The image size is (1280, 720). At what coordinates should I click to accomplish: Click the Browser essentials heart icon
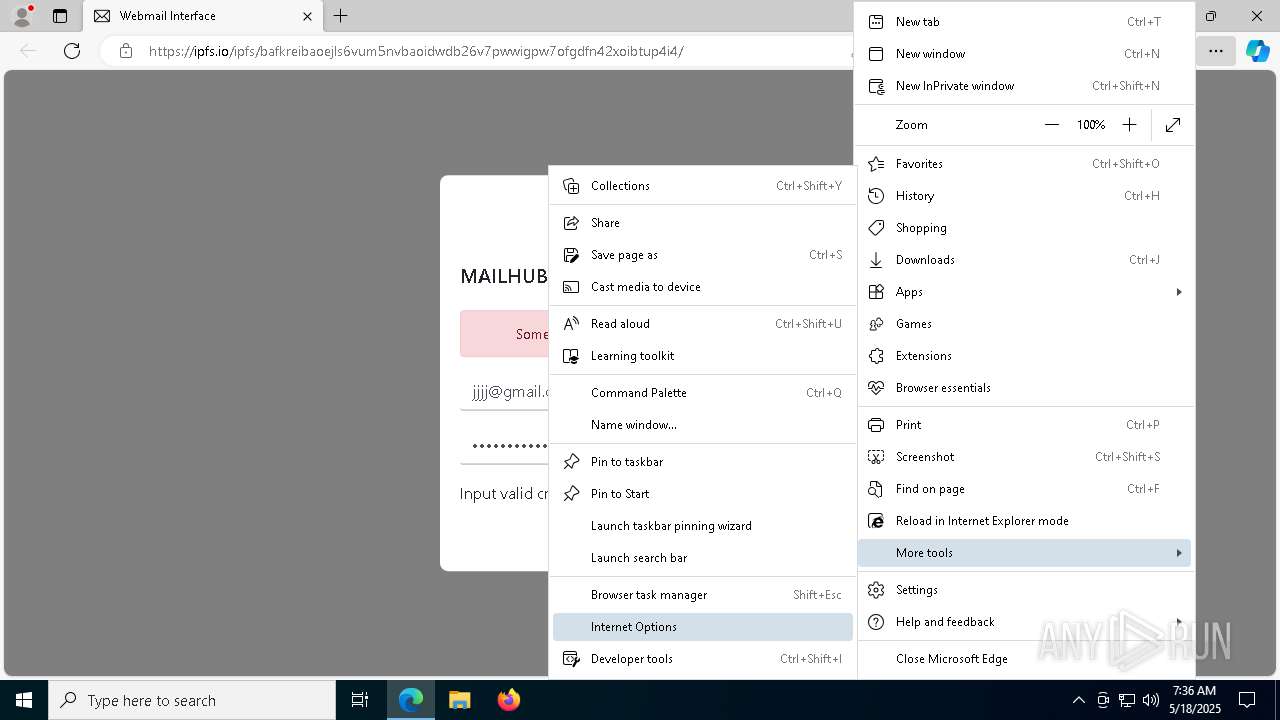[x=876, y=388]
